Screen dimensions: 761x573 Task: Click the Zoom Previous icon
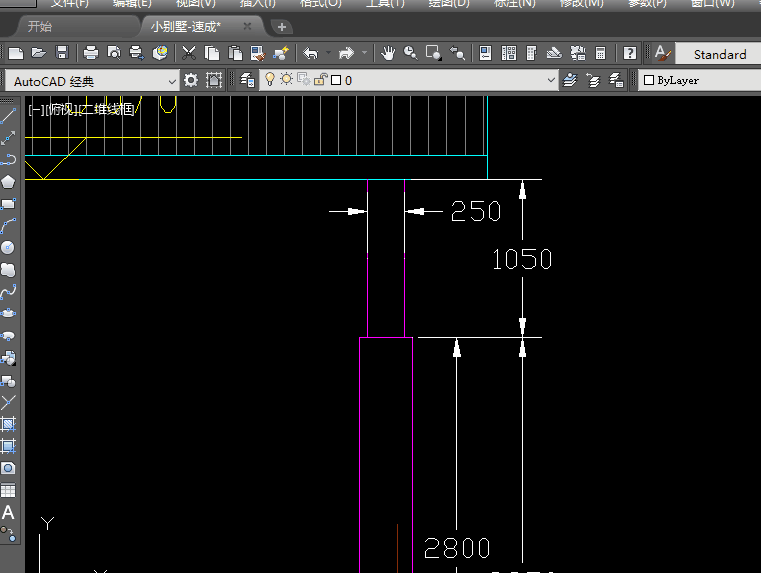[x=457, y=52]
